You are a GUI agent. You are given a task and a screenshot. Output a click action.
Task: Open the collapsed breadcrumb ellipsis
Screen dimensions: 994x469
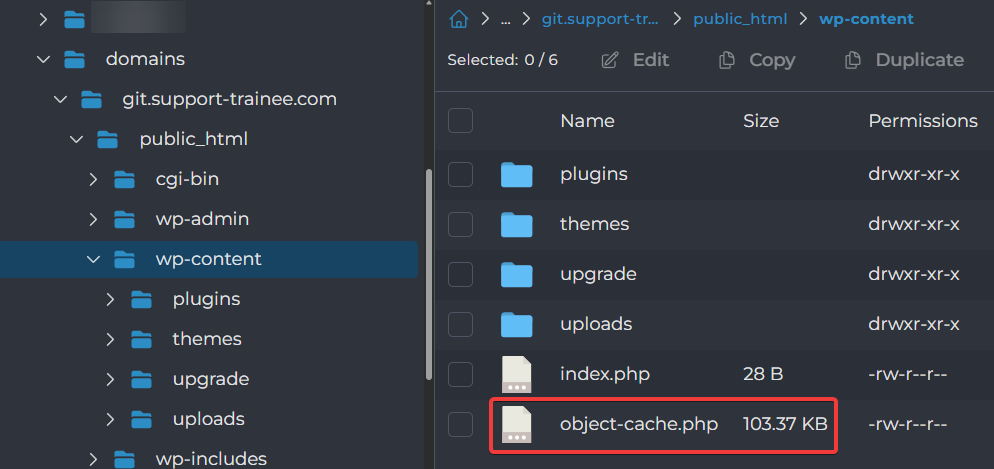point(505,20)
